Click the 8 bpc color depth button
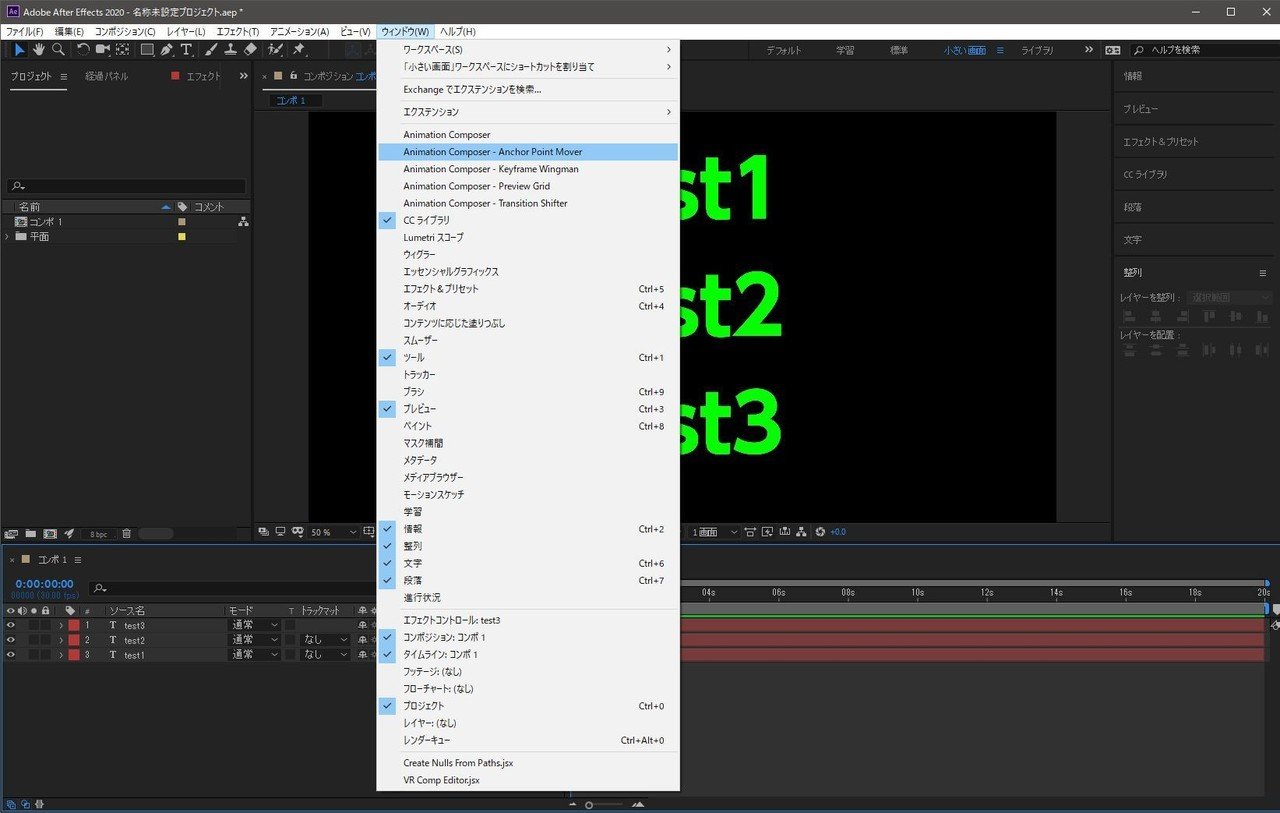1280x813 pixels. tap(98, 534)
